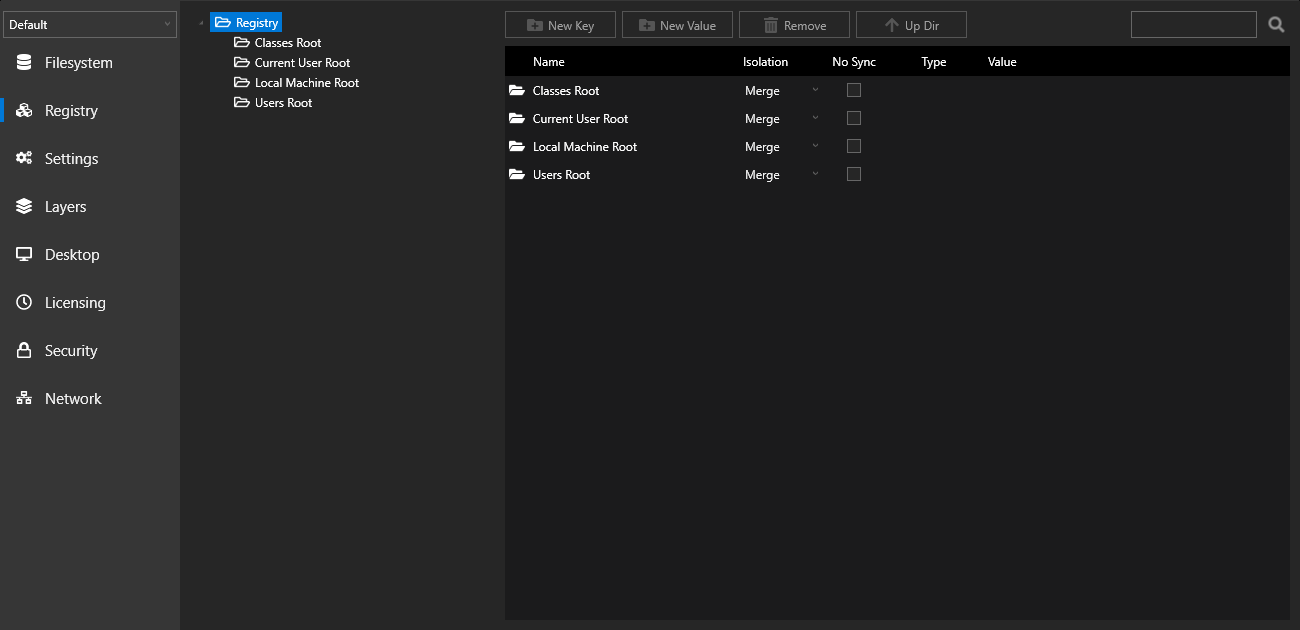This screenshot has width=1300, height=630.
Task: Open the Default configuration dropdown
Action: click(90, 25)
